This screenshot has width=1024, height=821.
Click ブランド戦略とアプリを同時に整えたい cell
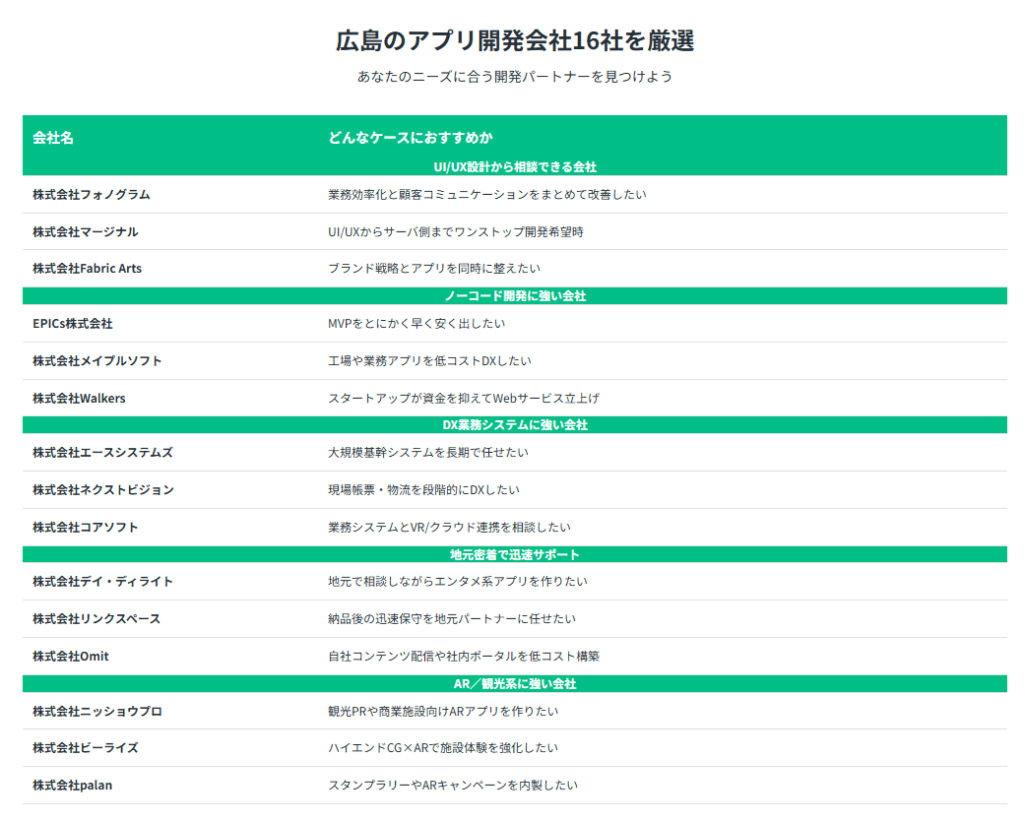pos(434,268)
